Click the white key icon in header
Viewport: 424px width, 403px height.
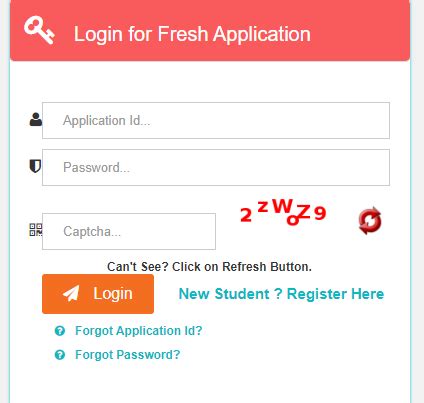(39, 30)
